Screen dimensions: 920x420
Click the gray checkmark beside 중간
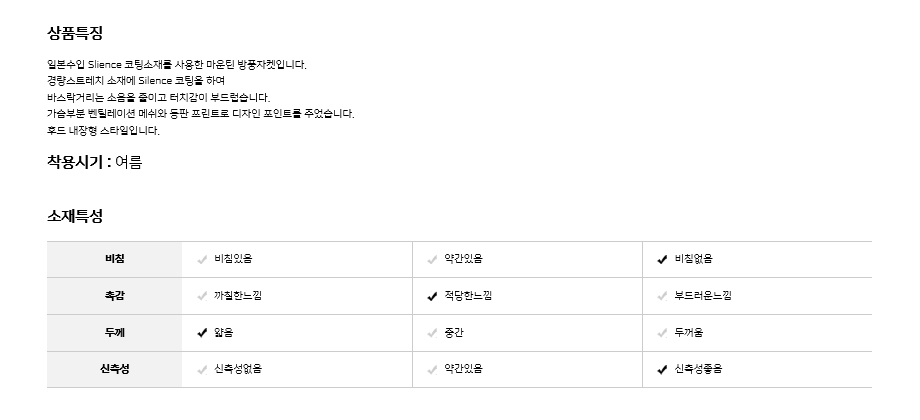(x=432, y=333)
